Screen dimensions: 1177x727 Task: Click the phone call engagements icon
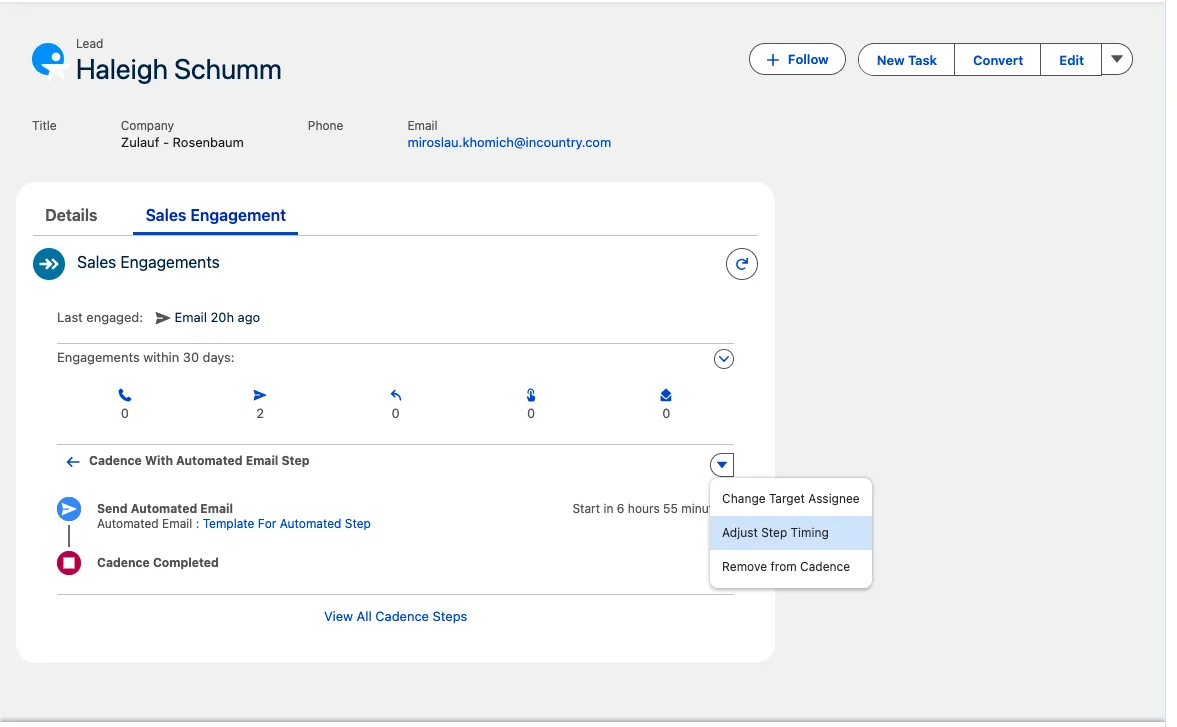125,395
